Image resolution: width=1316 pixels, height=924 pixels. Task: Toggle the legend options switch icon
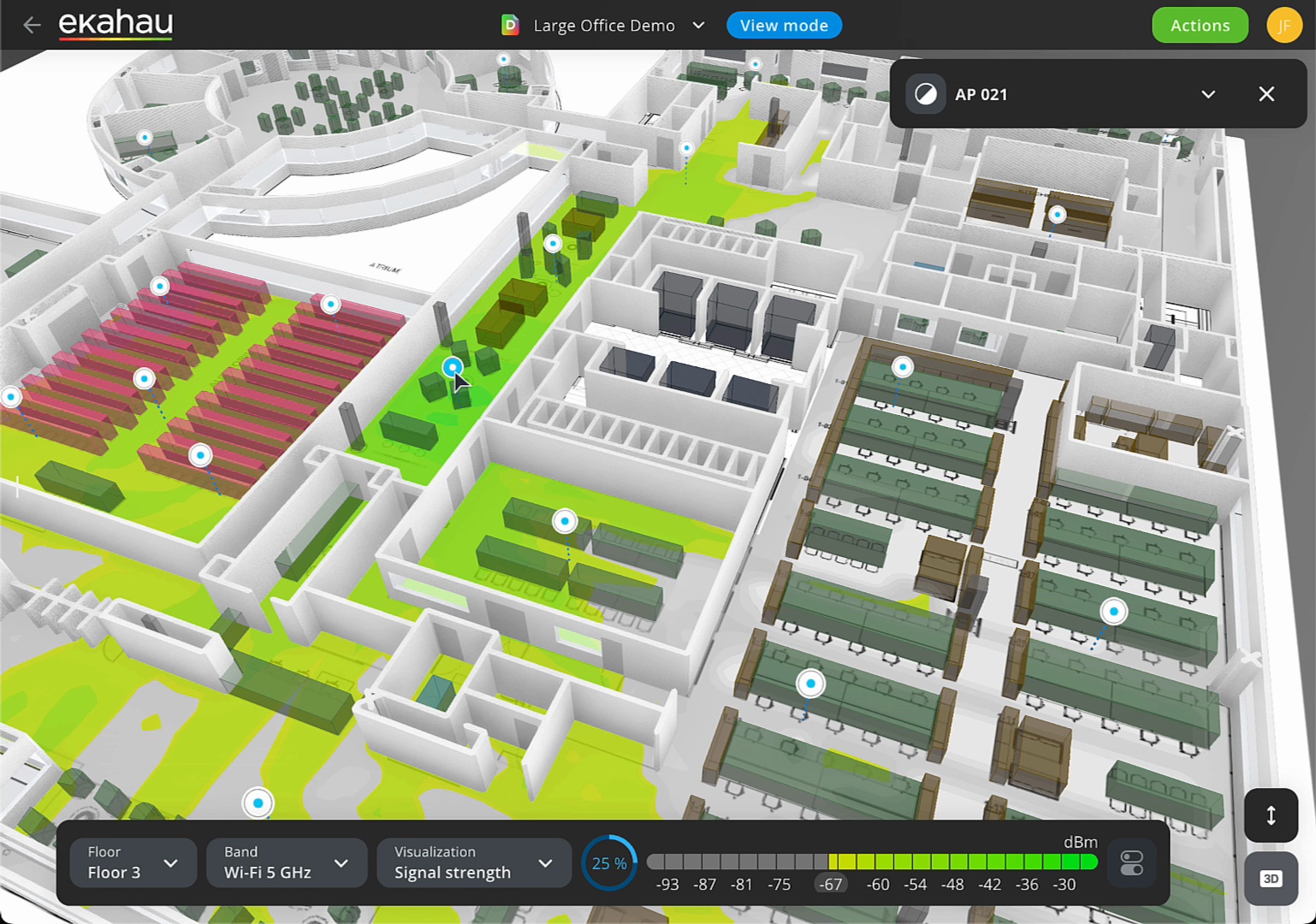pos(1131,863)
